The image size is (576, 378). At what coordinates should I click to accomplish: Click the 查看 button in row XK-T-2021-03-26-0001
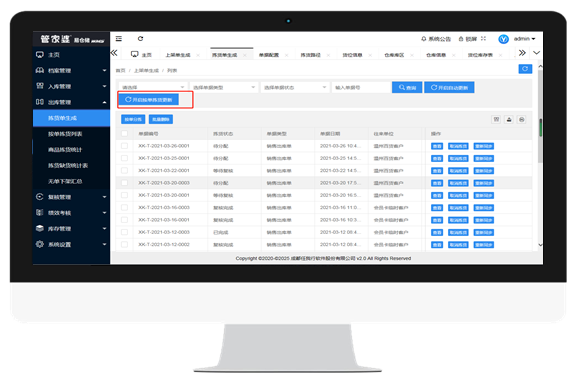437,146
